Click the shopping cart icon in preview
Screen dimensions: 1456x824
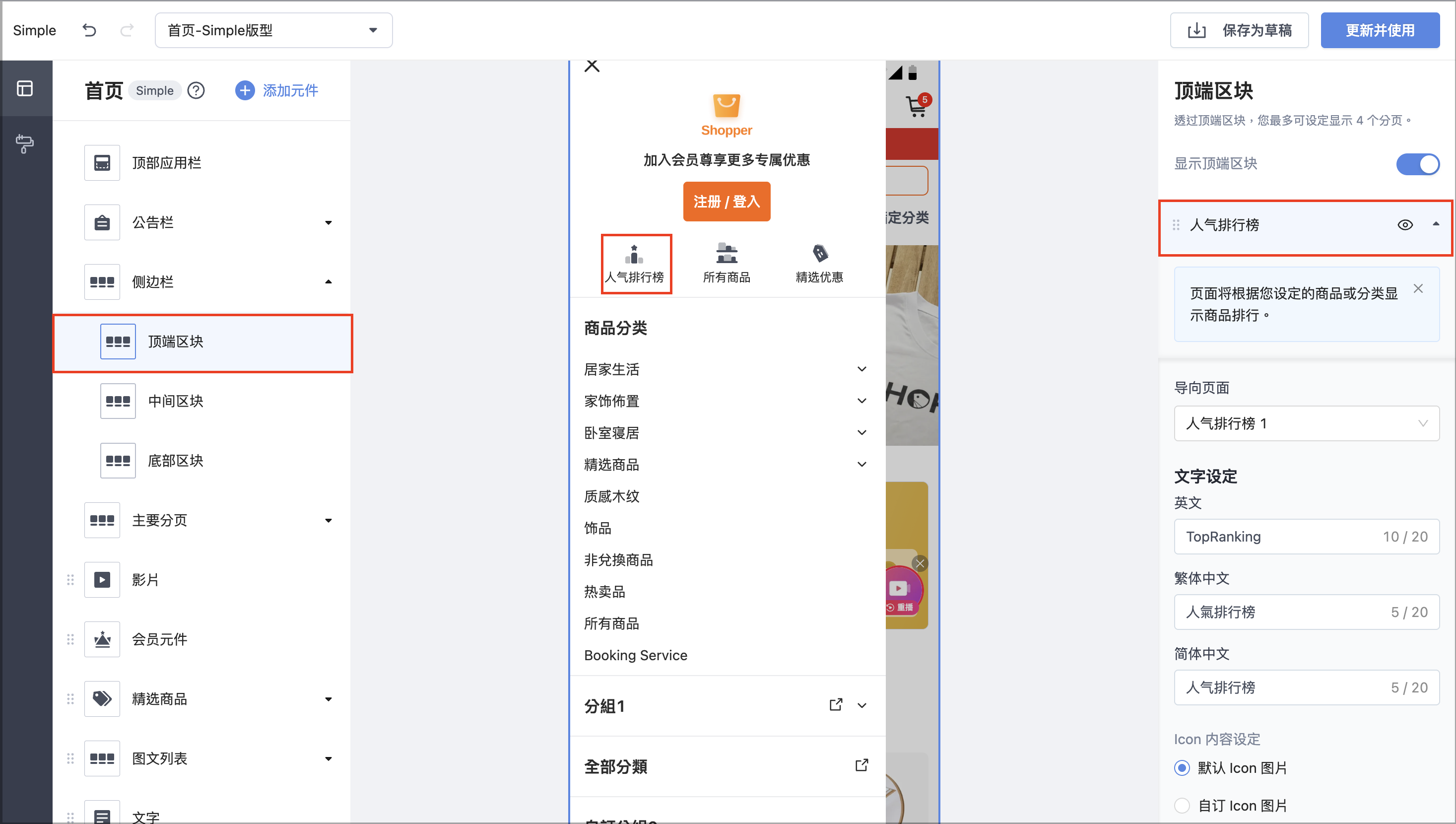coord(917,106)
